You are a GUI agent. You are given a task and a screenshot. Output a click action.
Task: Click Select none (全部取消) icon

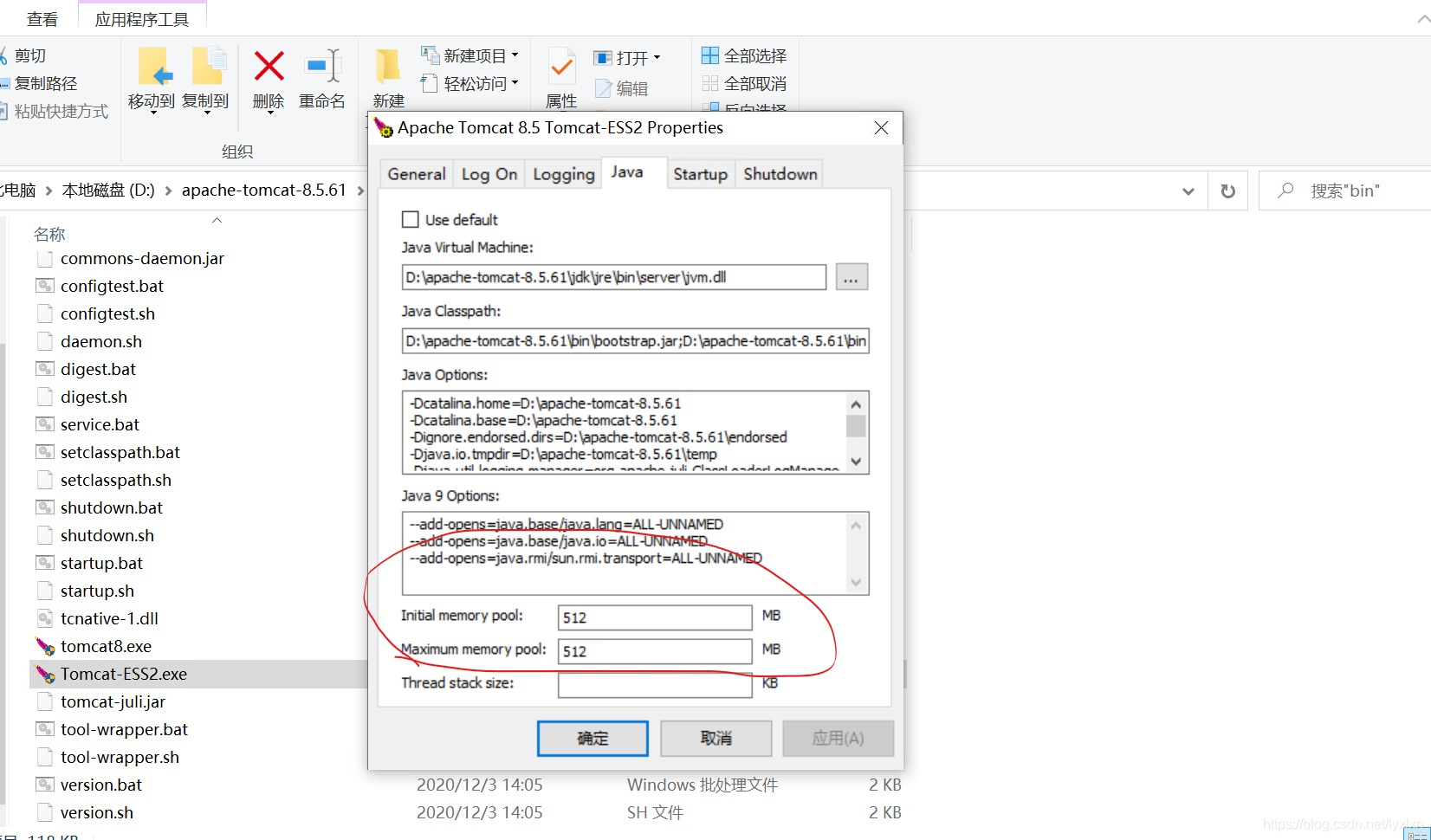[x=710, y=83]
